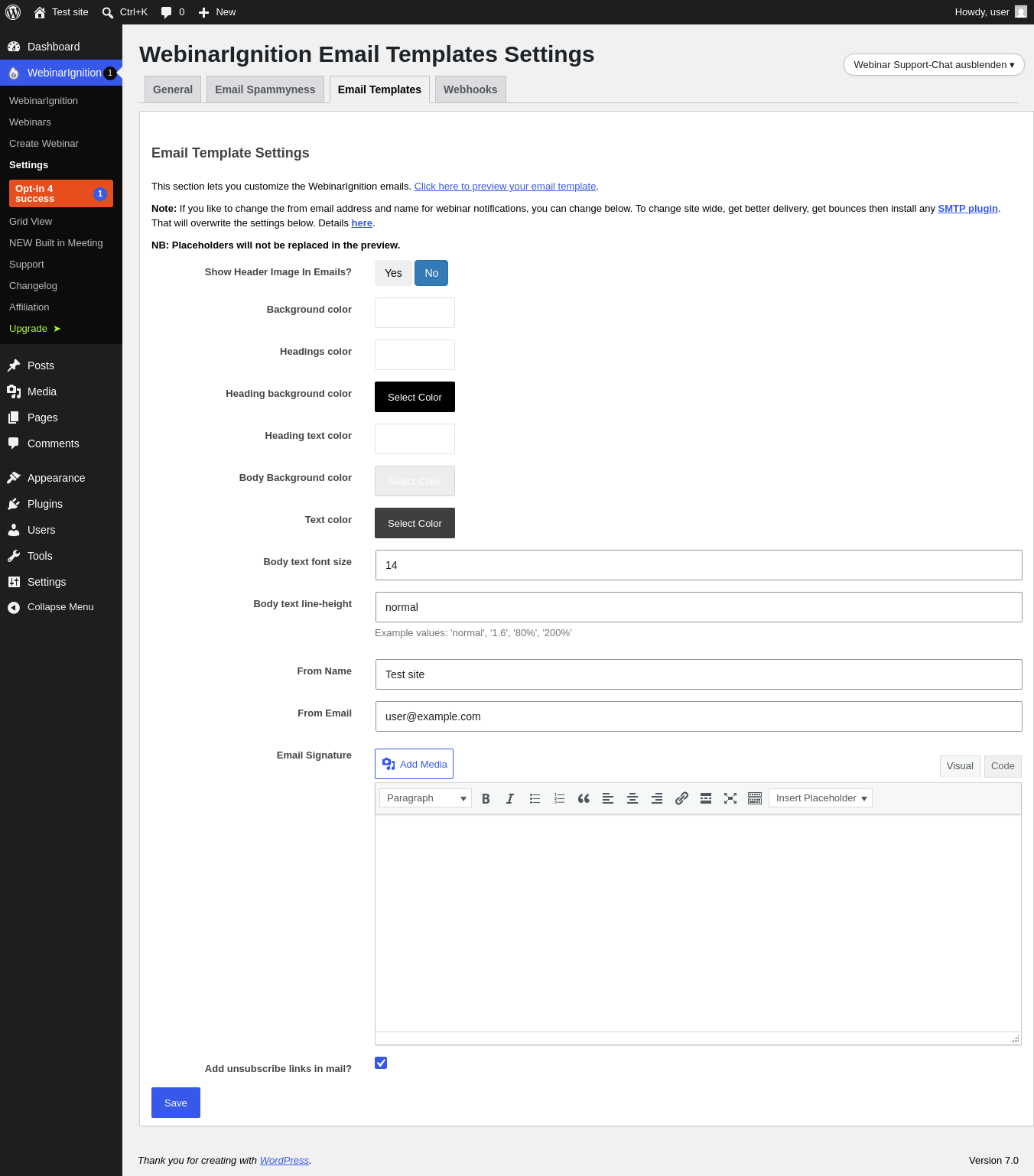This screenshot has height=1176, width=1034.
Task: Insert a Read More tag
Action: pos(706,798)
